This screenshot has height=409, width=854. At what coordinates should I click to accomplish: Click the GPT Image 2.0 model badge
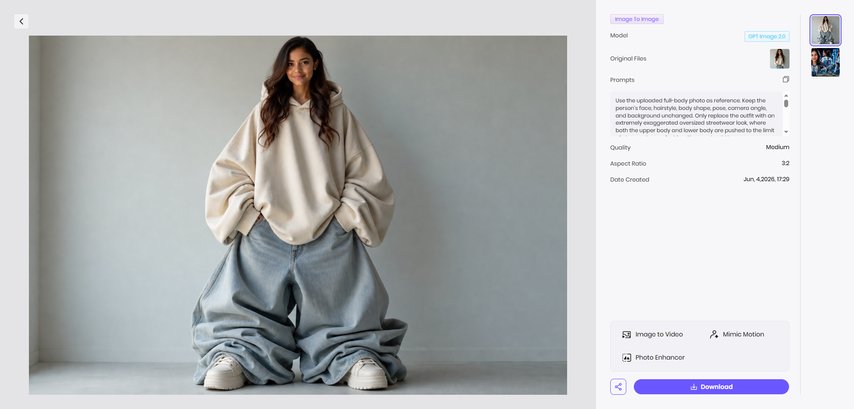767,36
